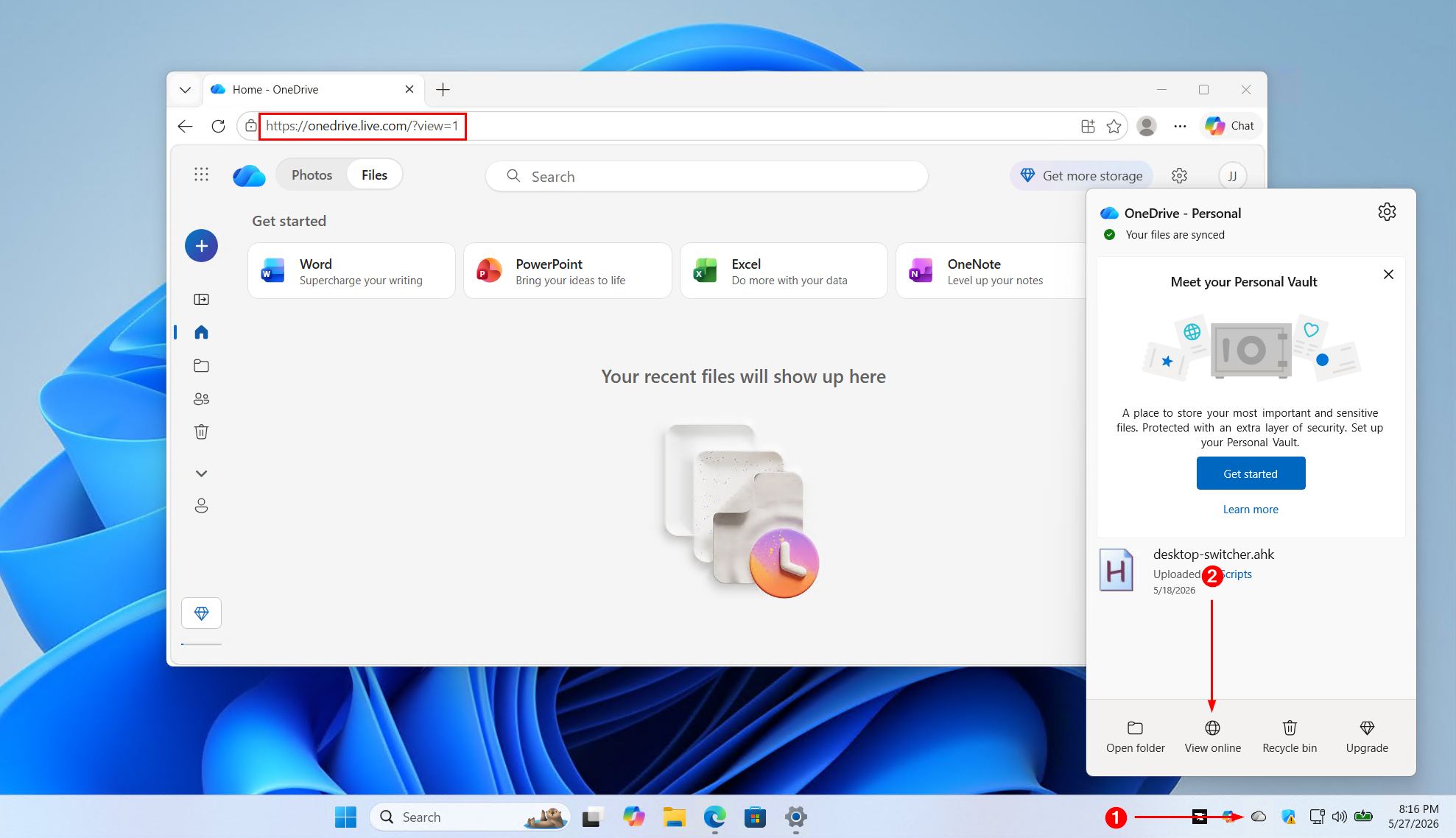
Task: Open the Word get started card
Action: 351,271
